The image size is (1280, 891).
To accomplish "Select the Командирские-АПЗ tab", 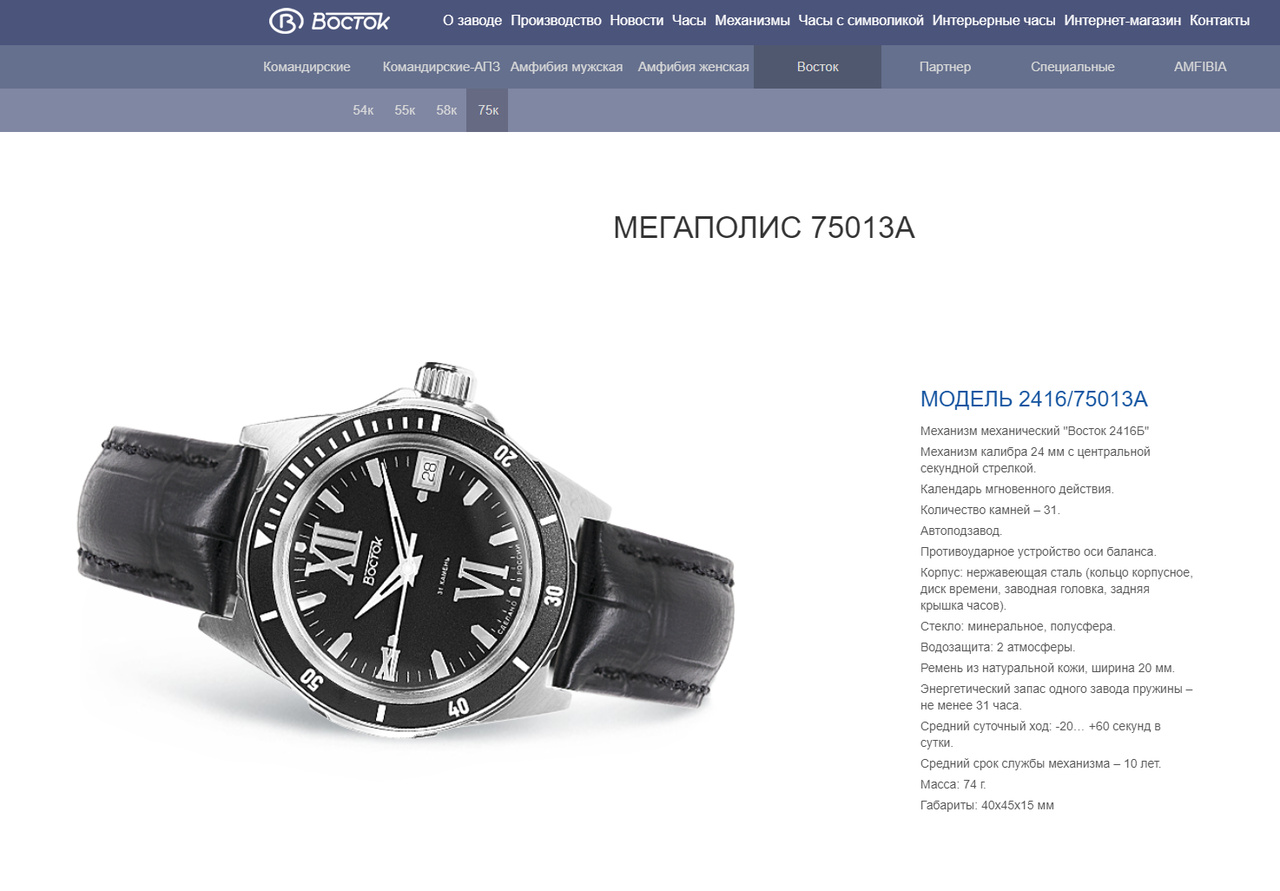I will [x=441, y=67].
